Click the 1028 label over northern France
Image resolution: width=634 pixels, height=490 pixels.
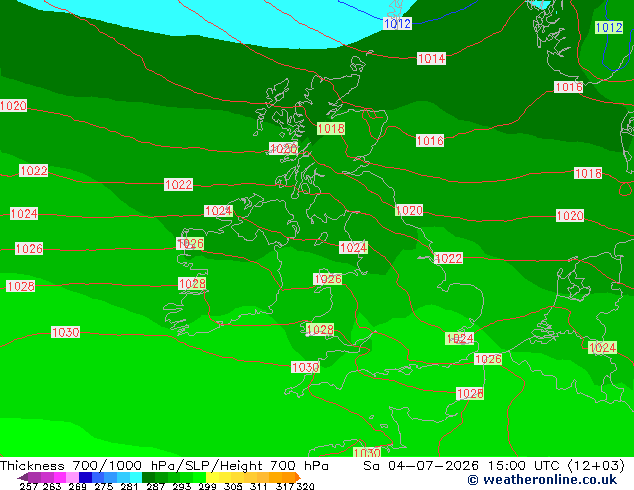click(x=470, y=393)
